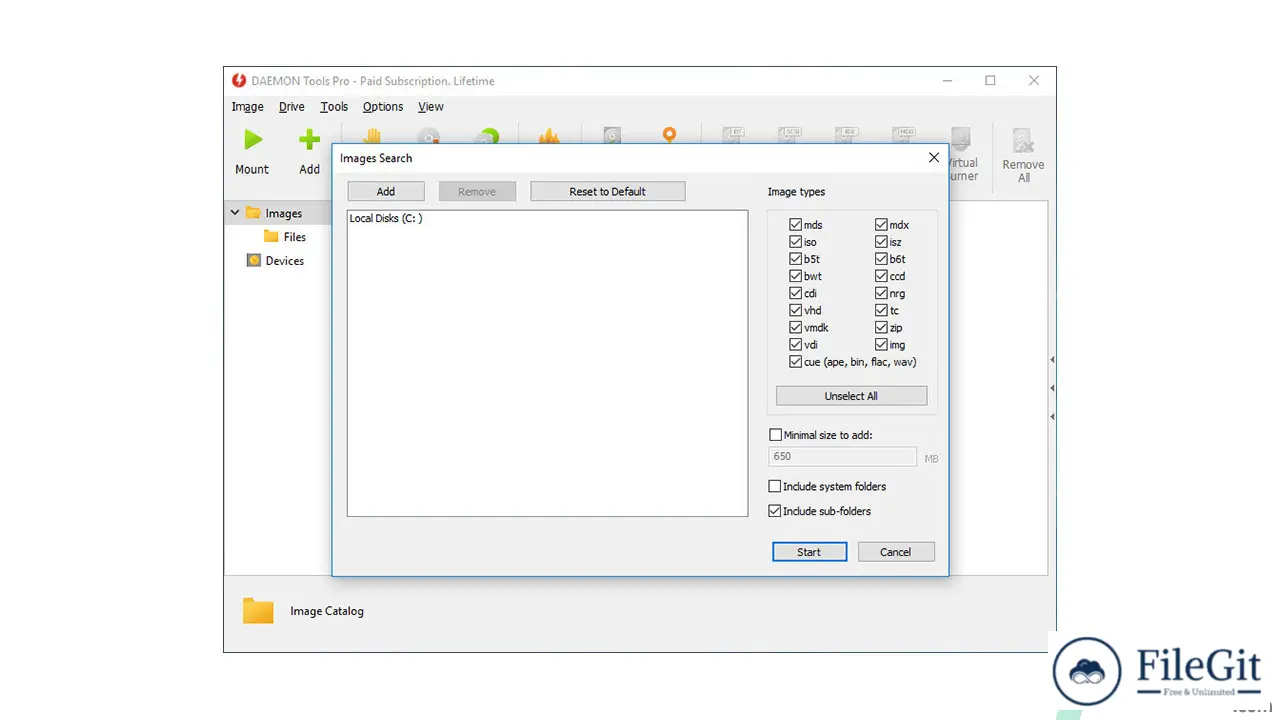Uncheck the vdi image type

[796, 344]
